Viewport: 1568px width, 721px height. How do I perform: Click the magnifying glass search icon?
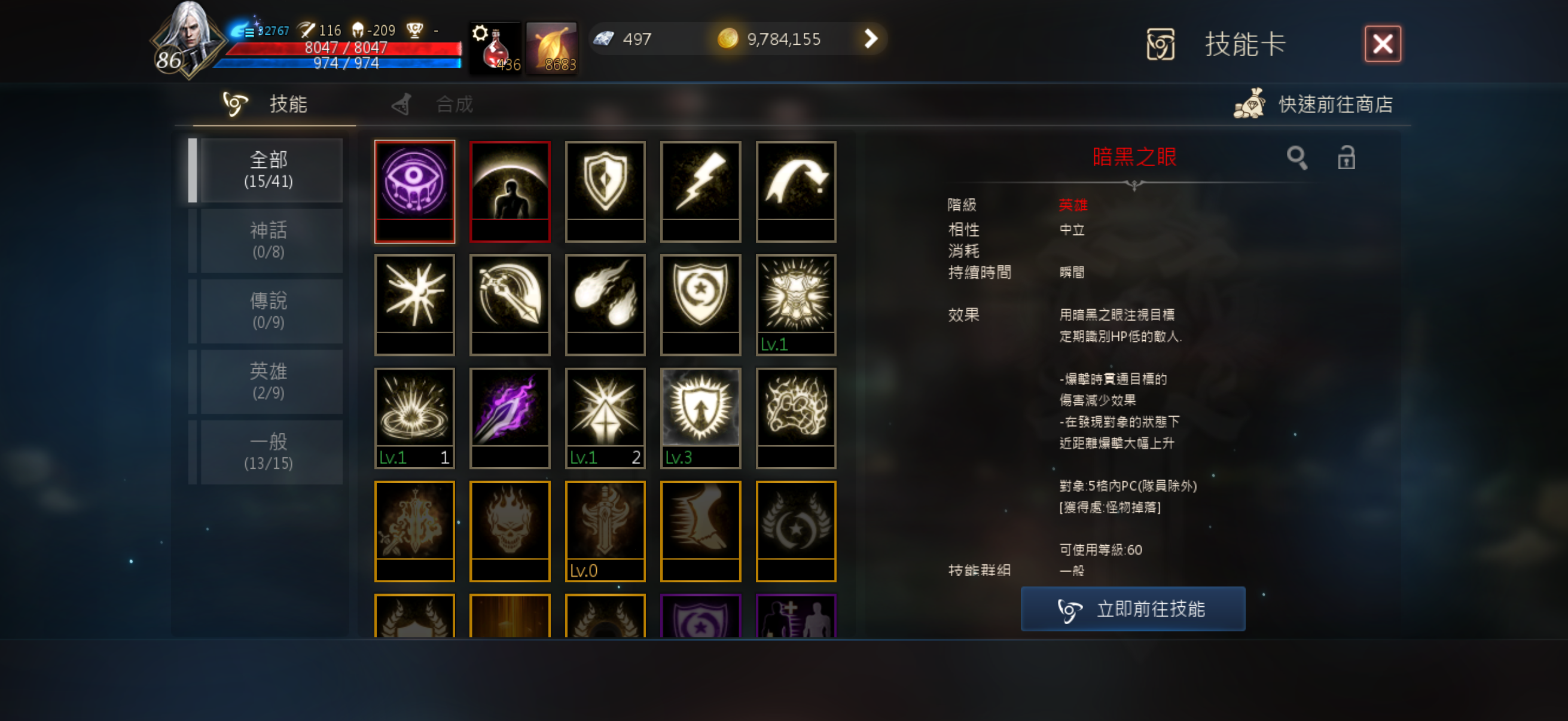(x=1297, y=158)
